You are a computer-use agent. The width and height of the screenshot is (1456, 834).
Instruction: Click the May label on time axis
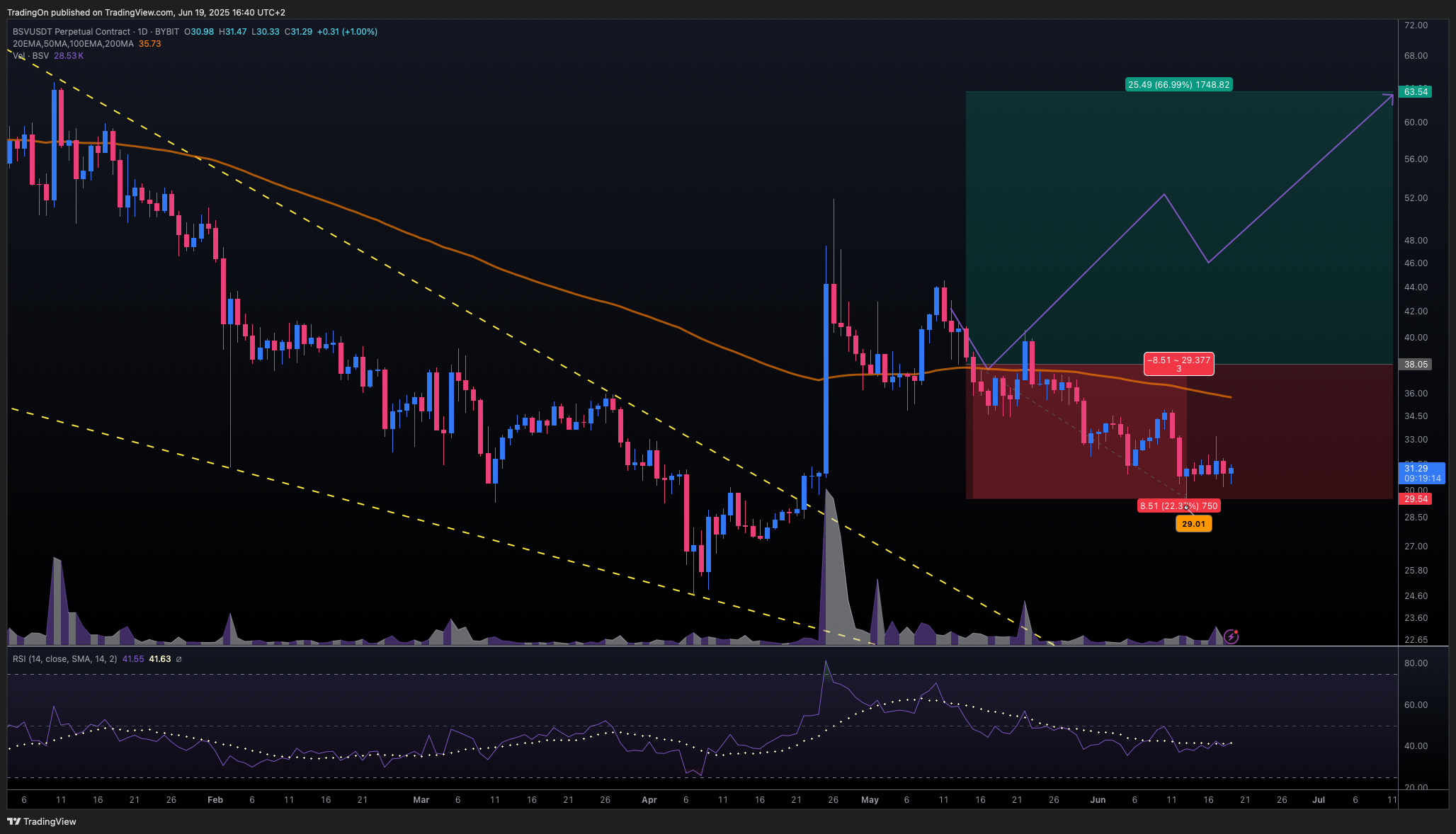[x=870, y=800]
